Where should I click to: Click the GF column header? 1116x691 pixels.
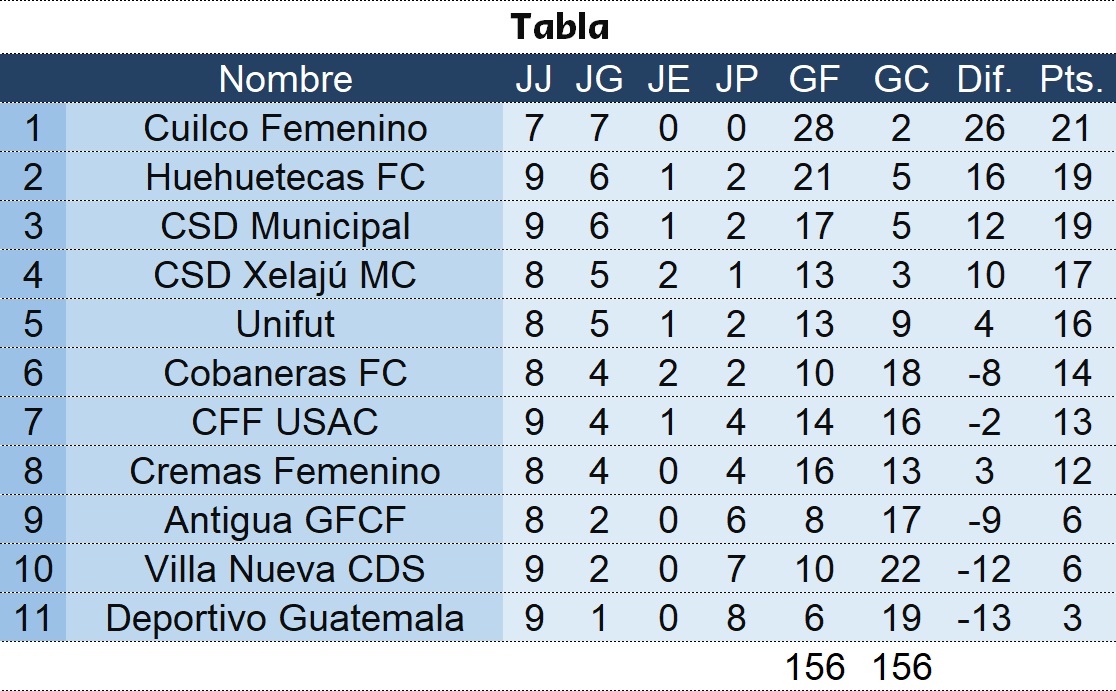point(813,79)
